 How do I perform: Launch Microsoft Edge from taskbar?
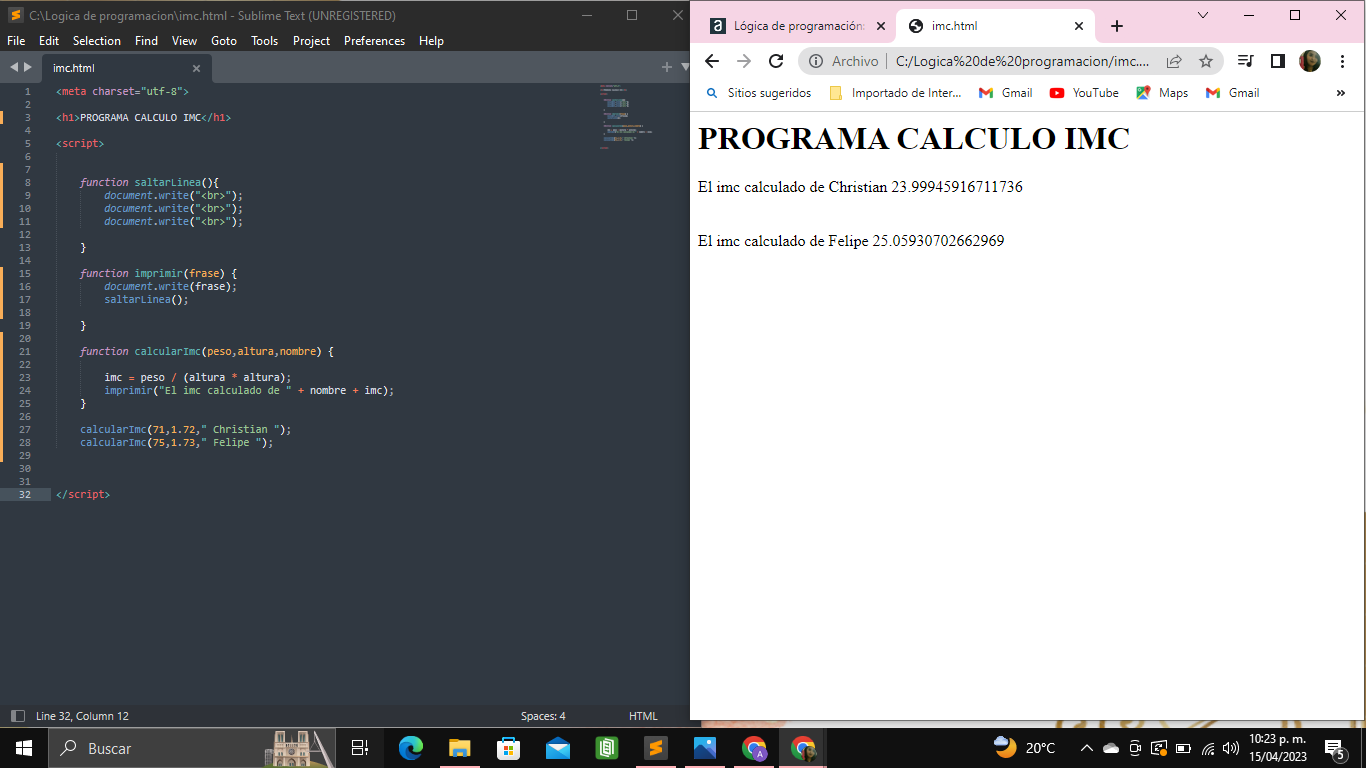pyautogui.click(x=411, y=748)
